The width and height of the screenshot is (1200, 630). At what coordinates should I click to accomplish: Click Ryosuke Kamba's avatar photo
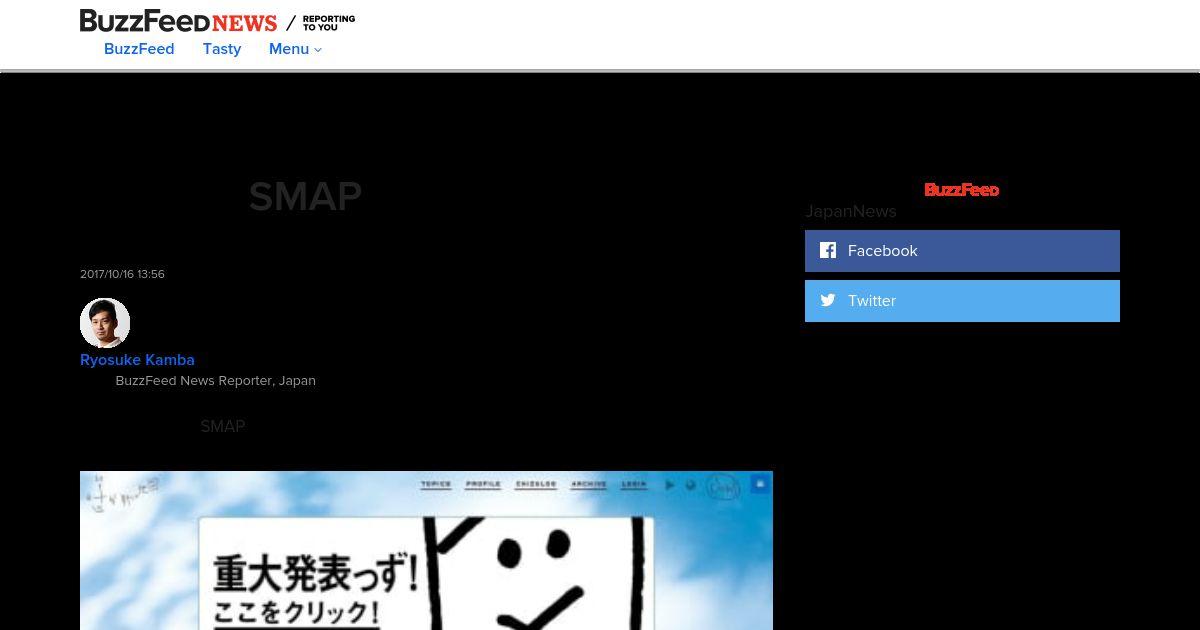(105, 323)
